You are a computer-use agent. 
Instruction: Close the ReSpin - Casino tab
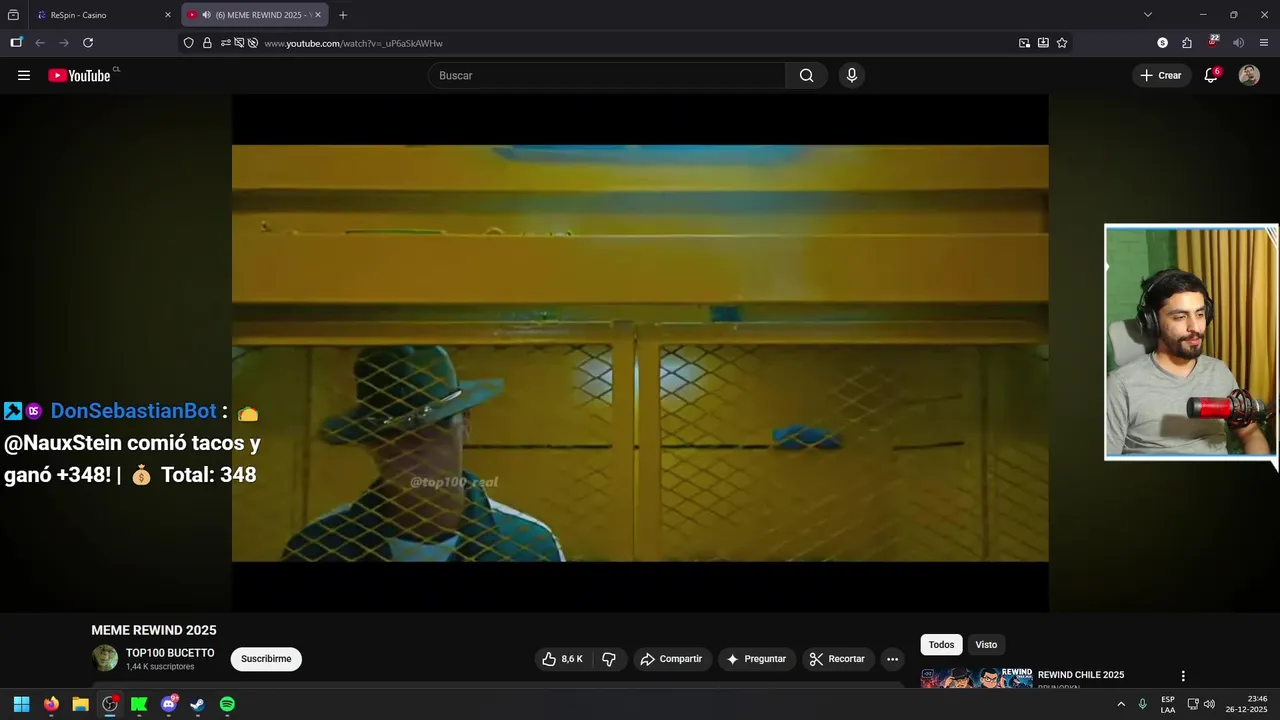click(167, 15)
